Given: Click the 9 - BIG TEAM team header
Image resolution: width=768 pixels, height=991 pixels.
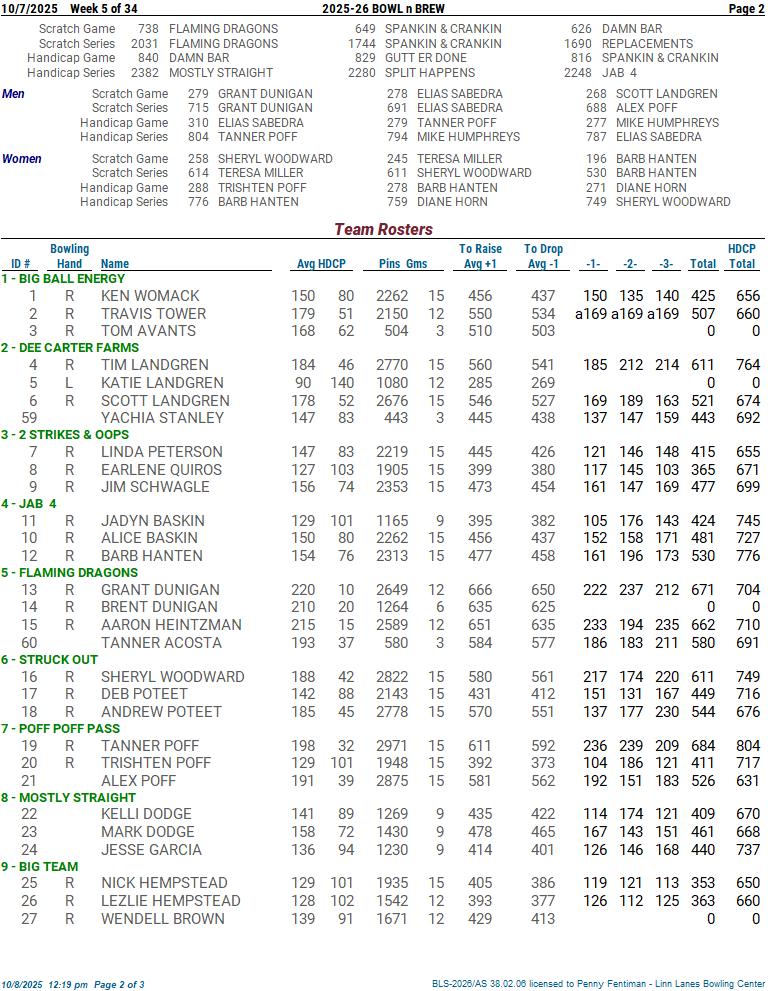Looking at the screenshot, I should (43, 866).
